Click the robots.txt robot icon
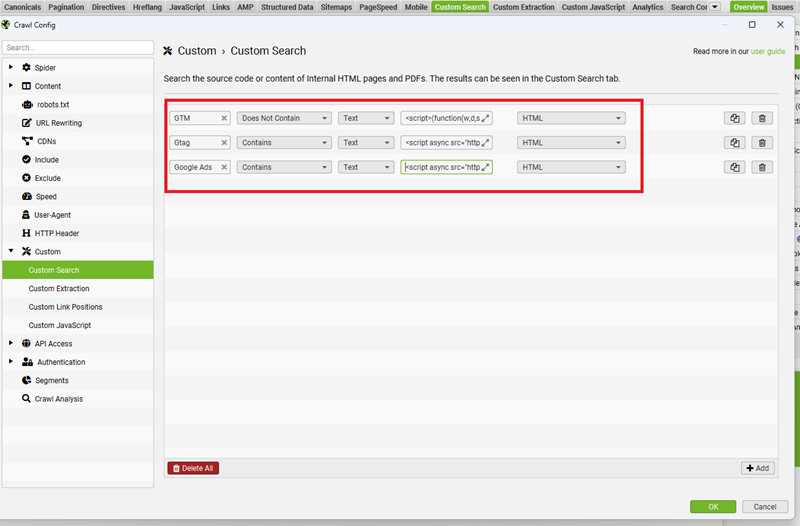The image size is (800, 526). coord(27,104)
